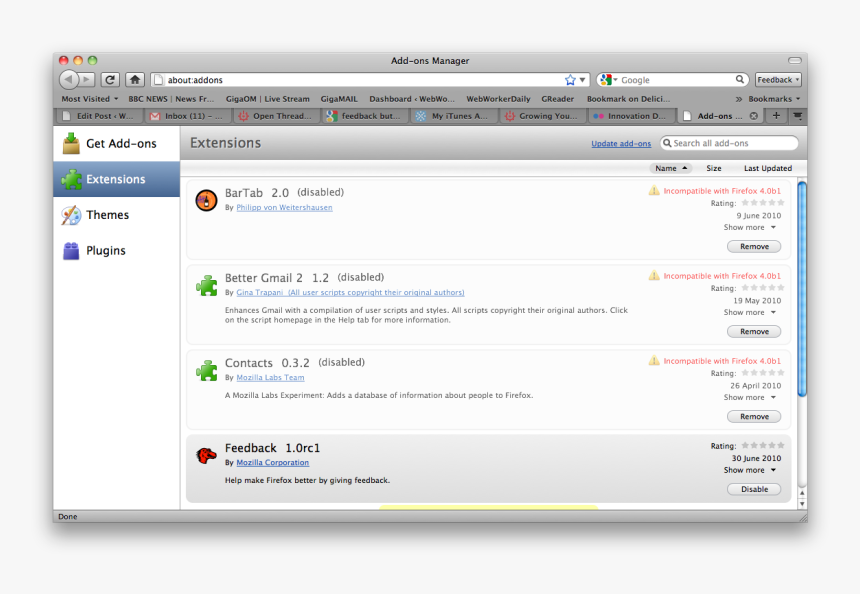Click the Gmail icon on Inbox tab
The height and width of the screenshot is (594, 860).
coord(155,116)
